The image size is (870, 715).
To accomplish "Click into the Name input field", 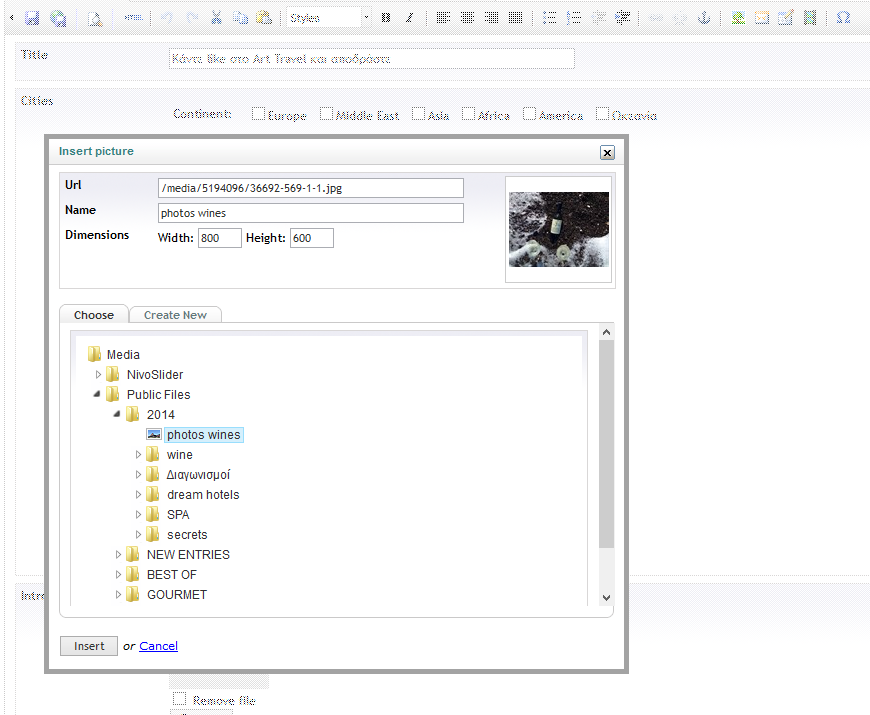I will (311, 213).
